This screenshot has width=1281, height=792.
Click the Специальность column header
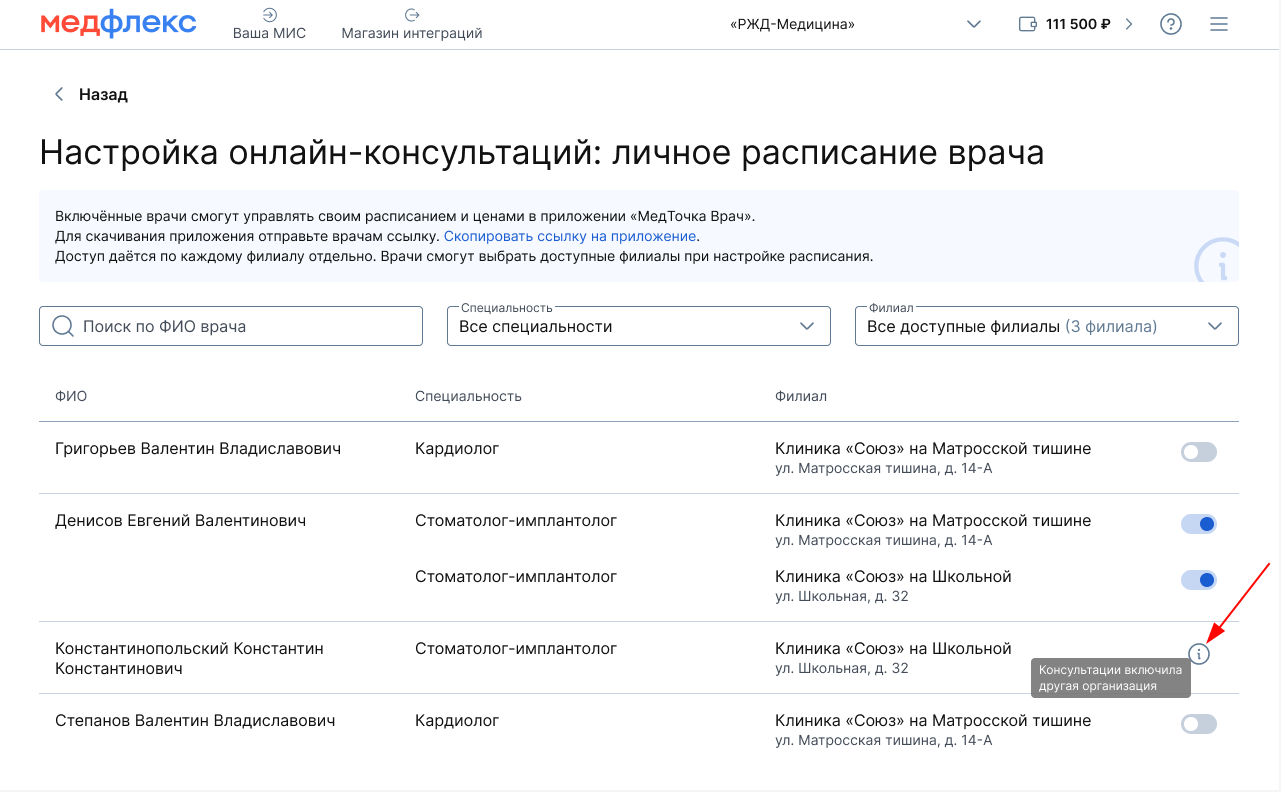pos(468,396)
